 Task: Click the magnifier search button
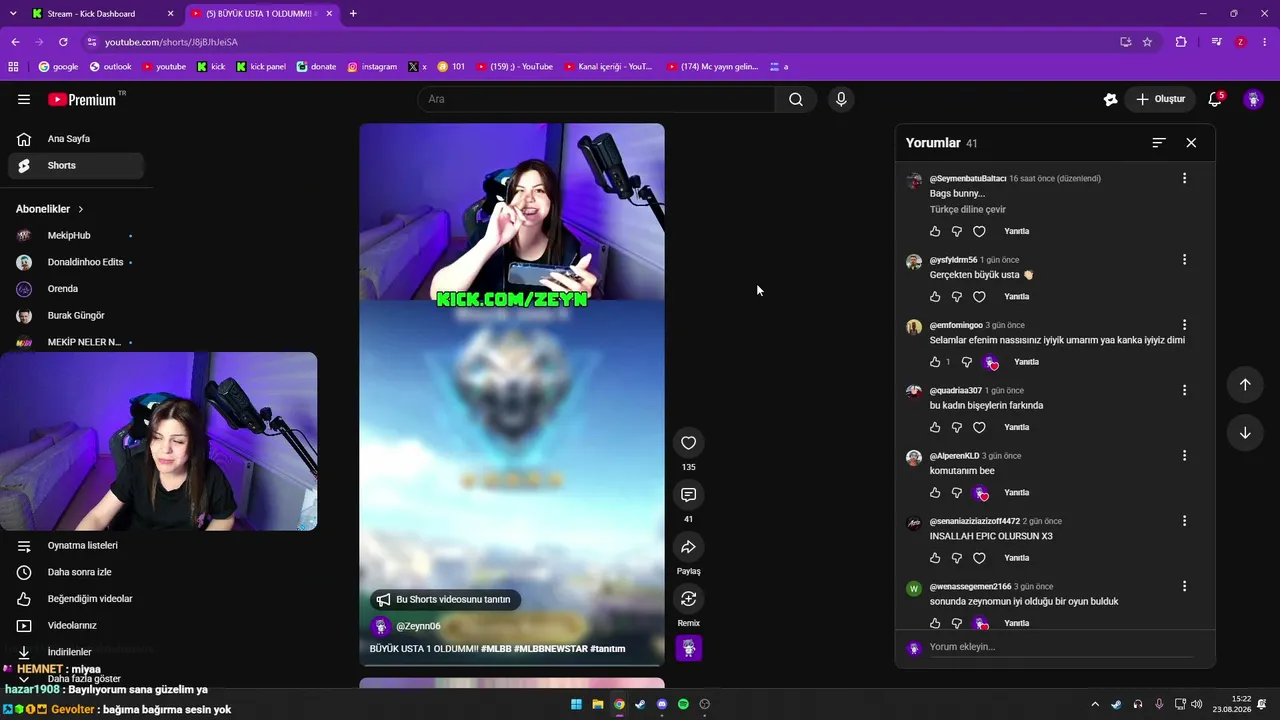tap(796, 99)
